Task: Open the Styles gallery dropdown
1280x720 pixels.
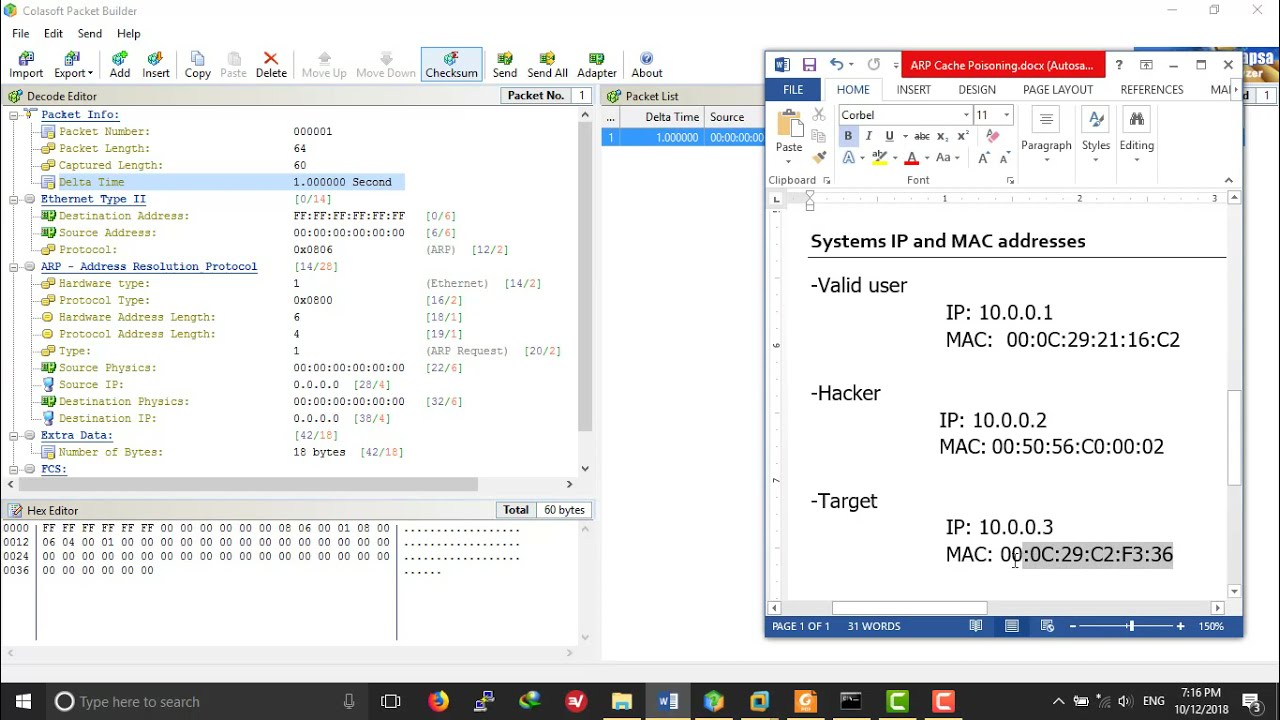Action: 1096,134
